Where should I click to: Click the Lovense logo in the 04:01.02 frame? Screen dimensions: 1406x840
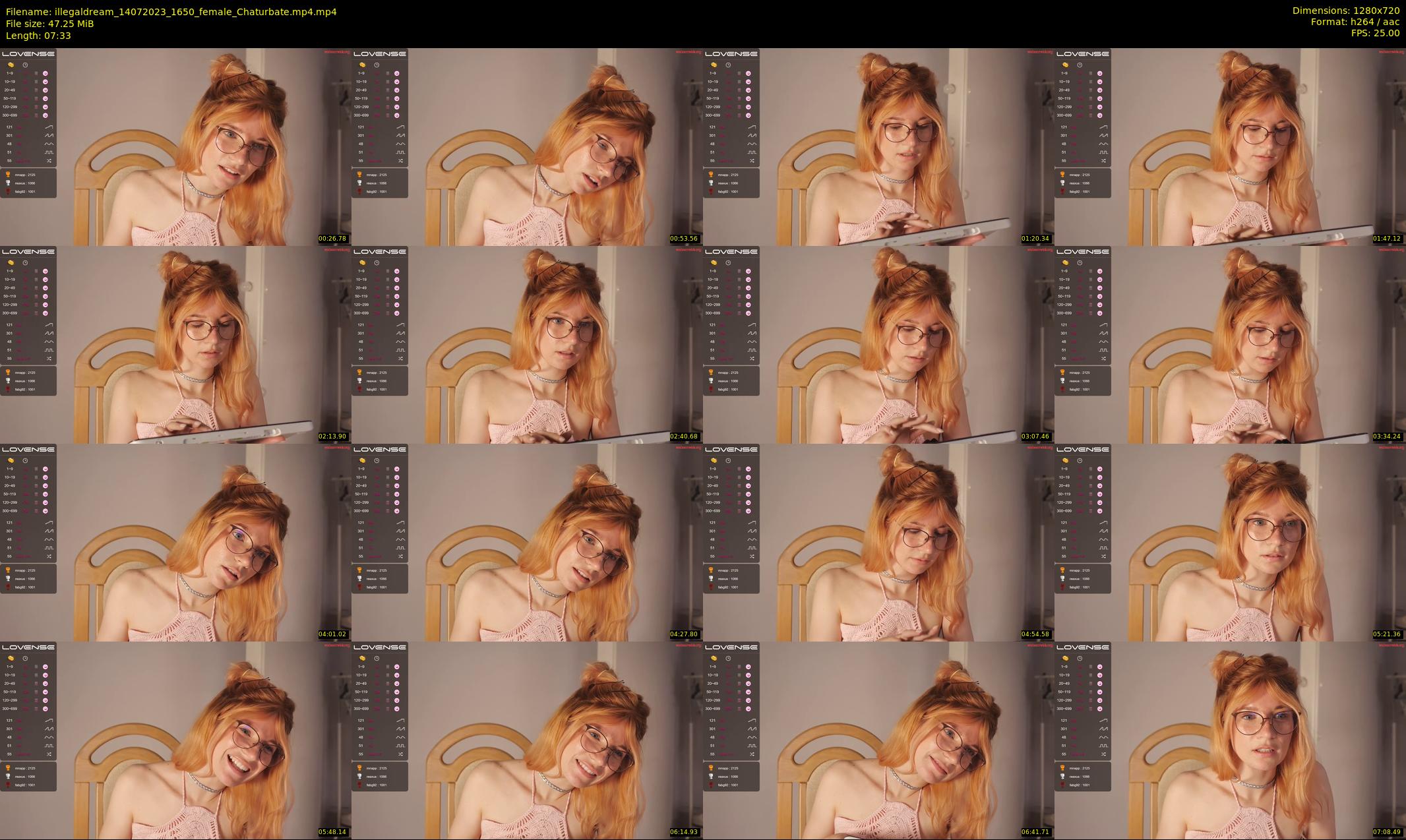(x=28, y=450)
